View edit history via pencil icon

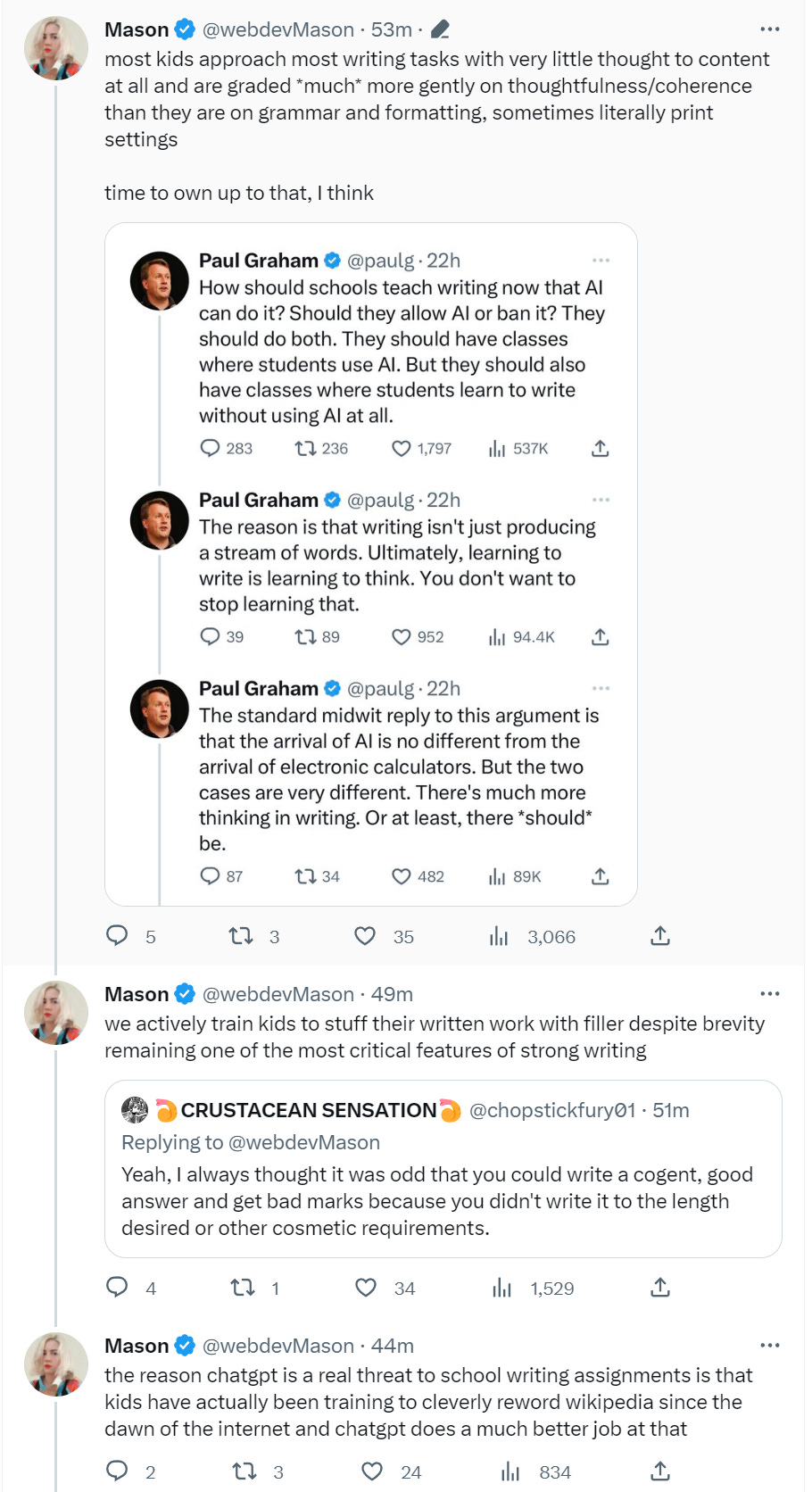tap(439, 30)
